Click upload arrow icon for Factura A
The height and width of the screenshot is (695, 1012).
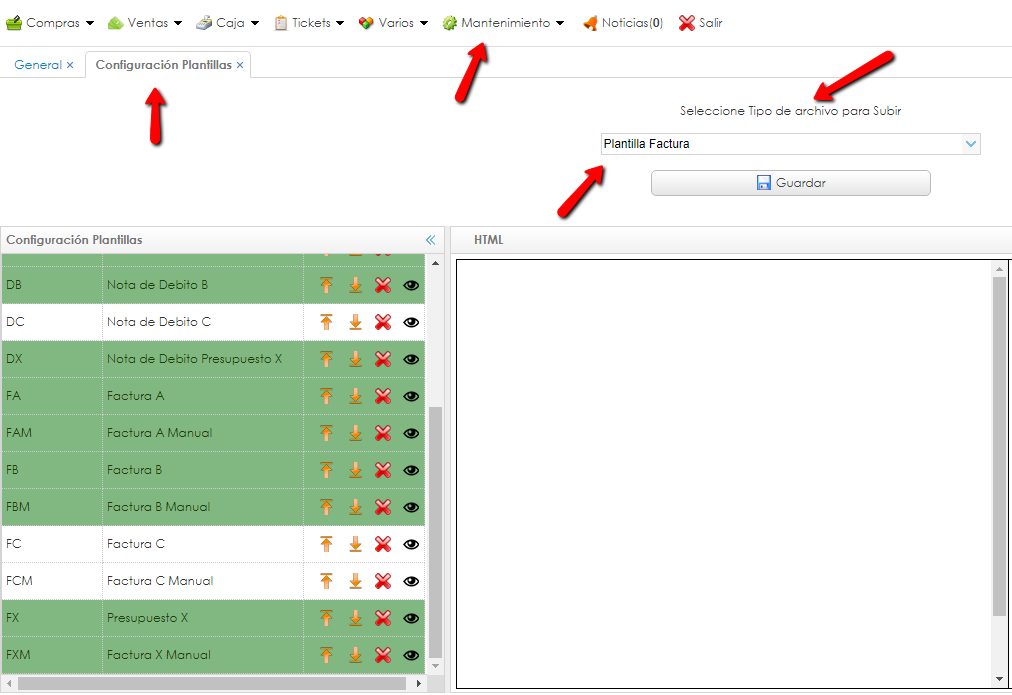[326, 396]
